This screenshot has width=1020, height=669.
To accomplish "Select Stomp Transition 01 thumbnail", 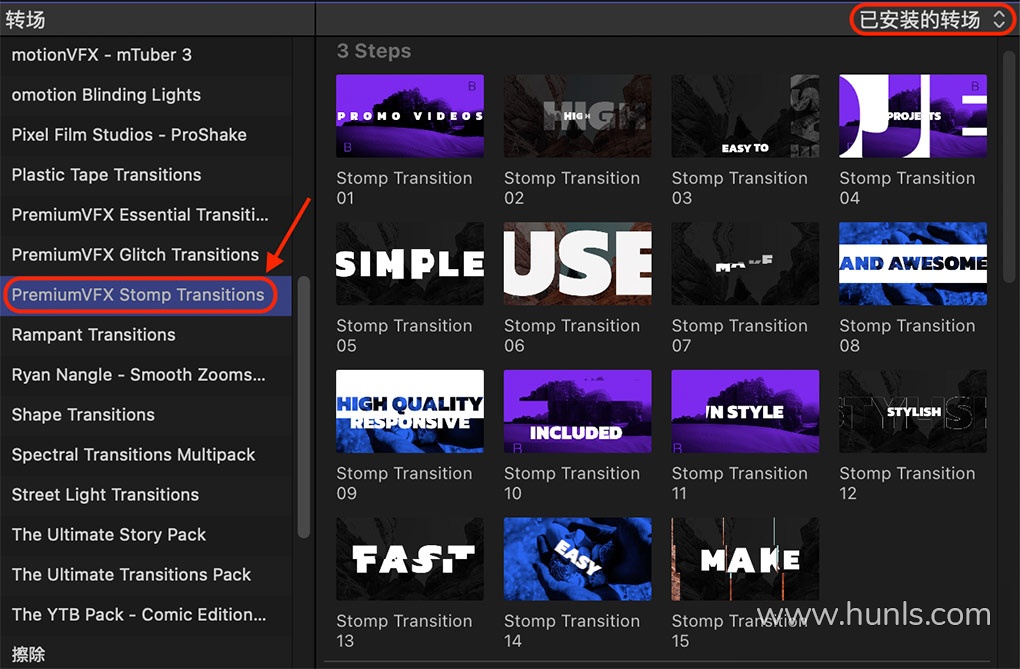I will coord(410,116).
